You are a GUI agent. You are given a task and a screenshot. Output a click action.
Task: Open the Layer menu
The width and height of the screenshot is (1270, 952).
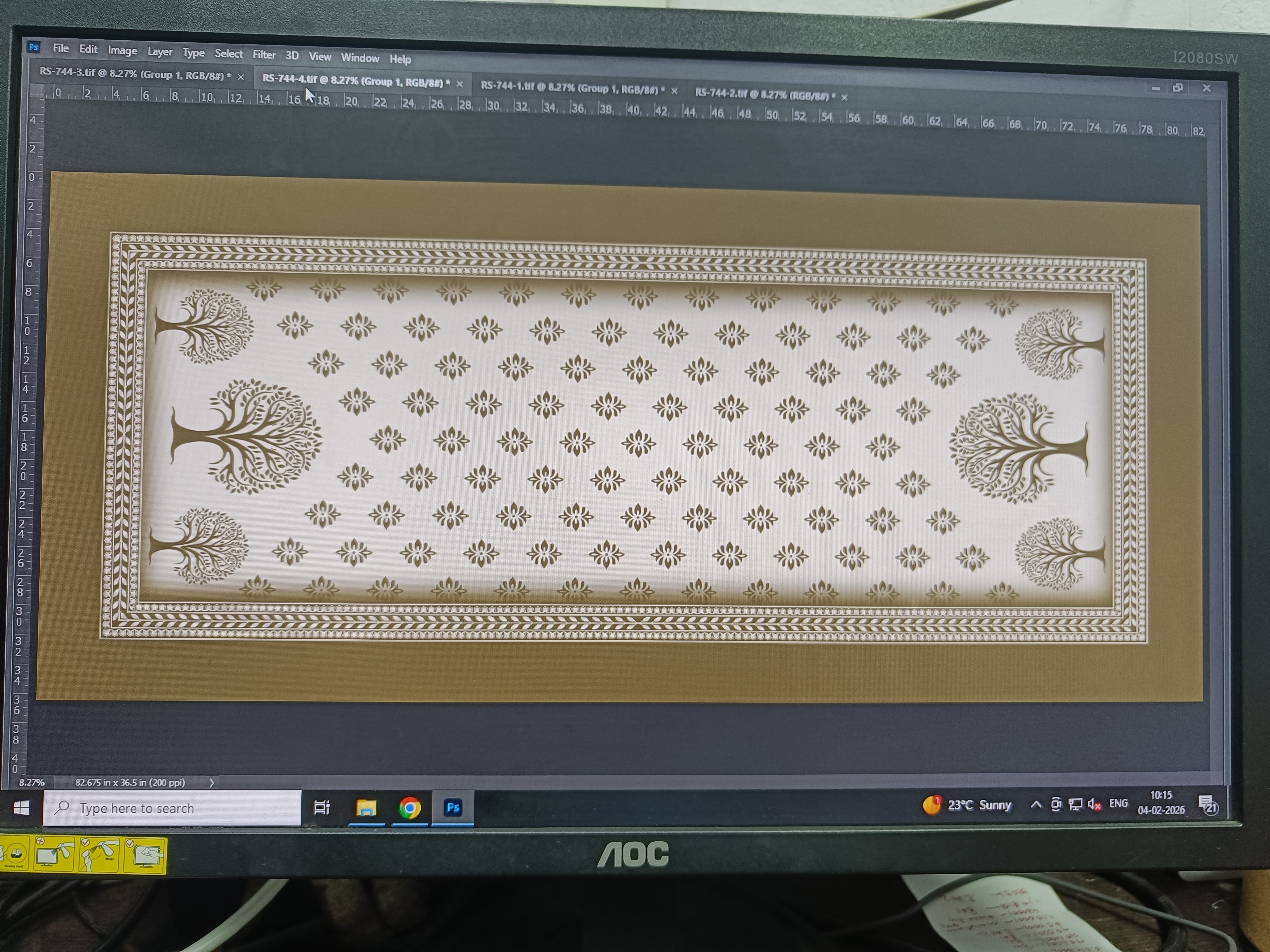(x=159, y=52)
